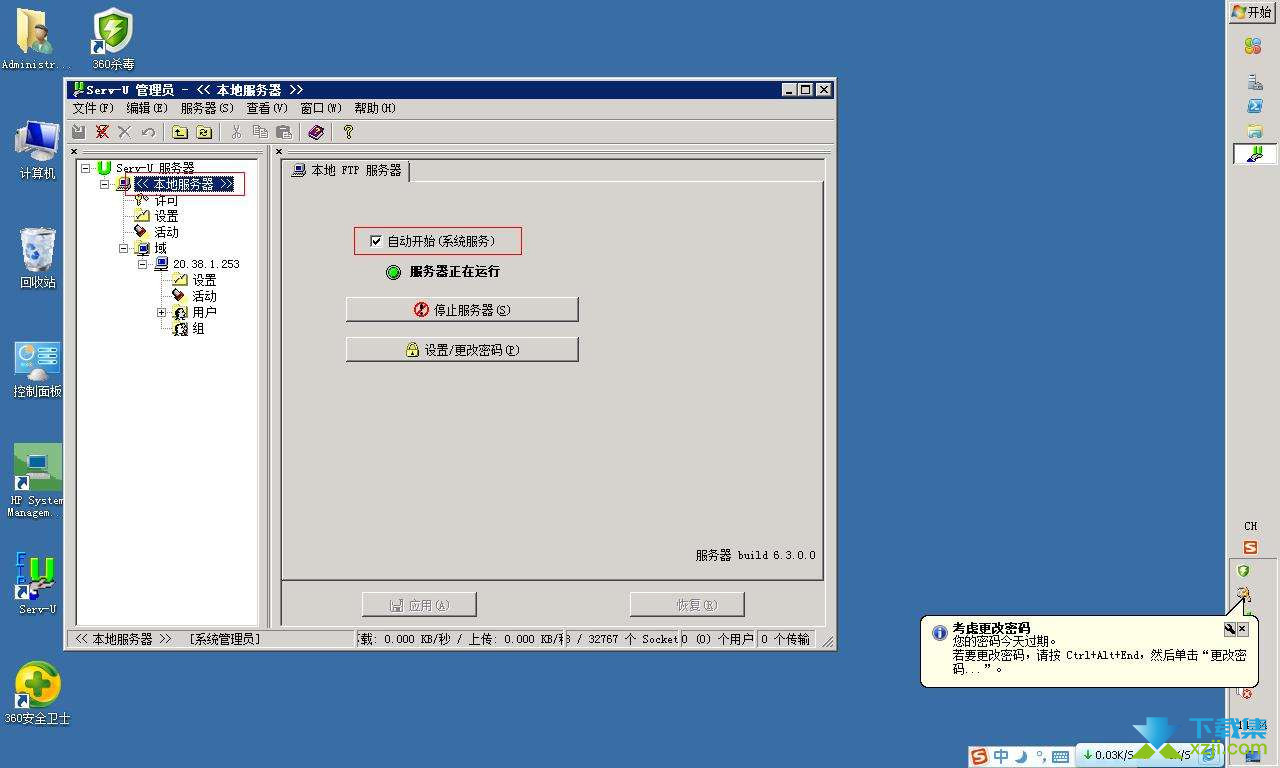Open the 控制面板 desktop icon

point(38,369)
